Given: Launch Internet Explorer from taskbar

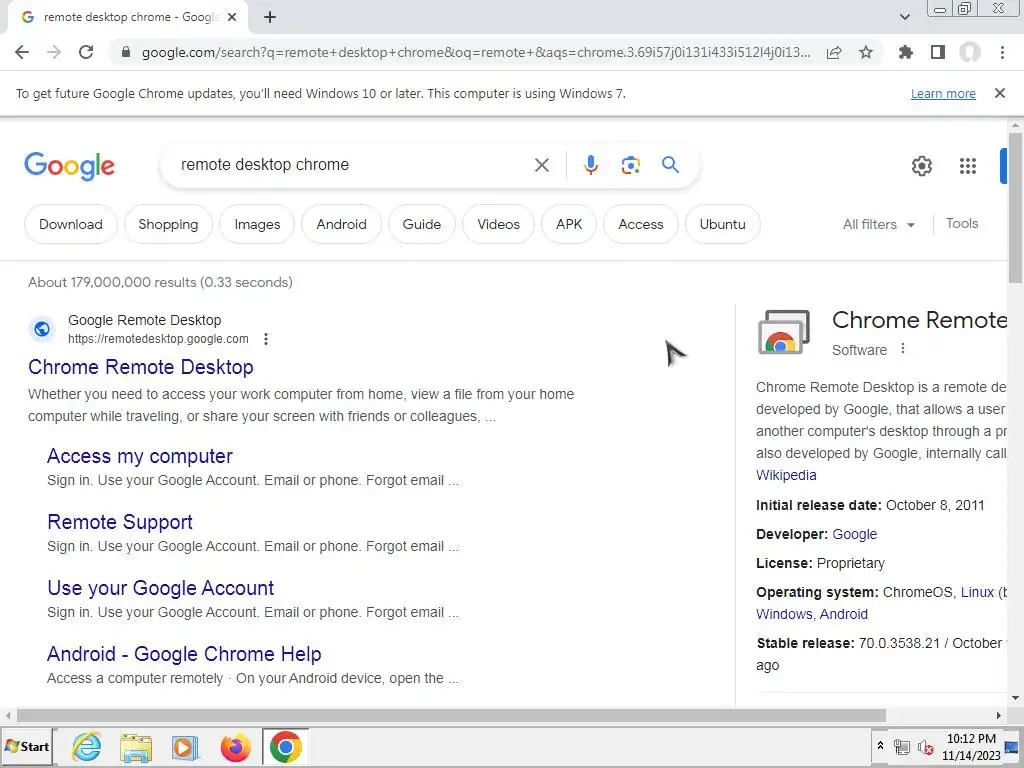Looking at the screenshot, I should point(86,747).
